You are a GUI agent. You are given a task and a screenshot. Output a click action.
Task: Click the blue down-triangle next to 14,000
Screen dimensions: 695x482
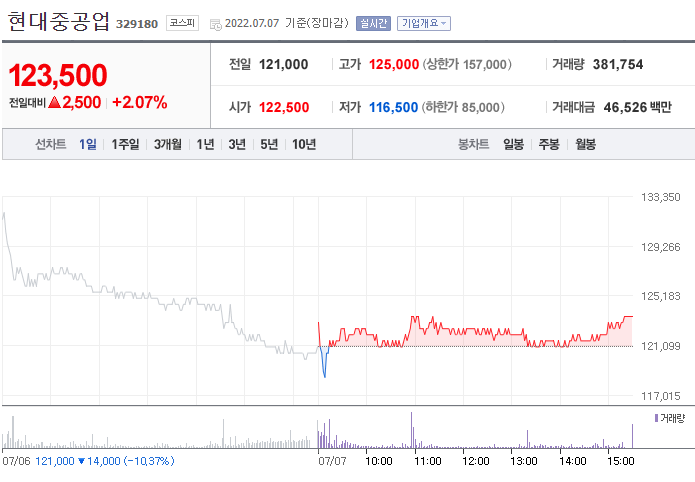[81, 461]
